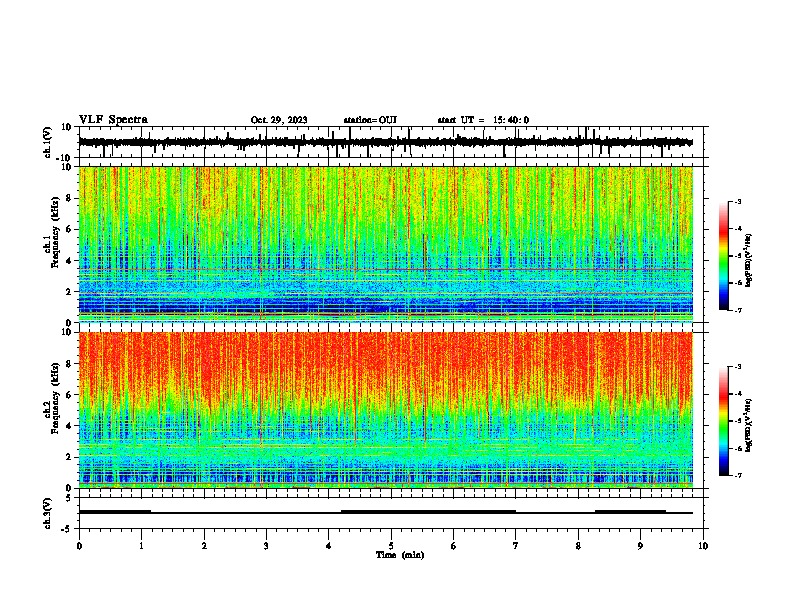792x612 pixels.
Task: Click the ch.1 voltage waveform trace
Action: tap(385, 142)
